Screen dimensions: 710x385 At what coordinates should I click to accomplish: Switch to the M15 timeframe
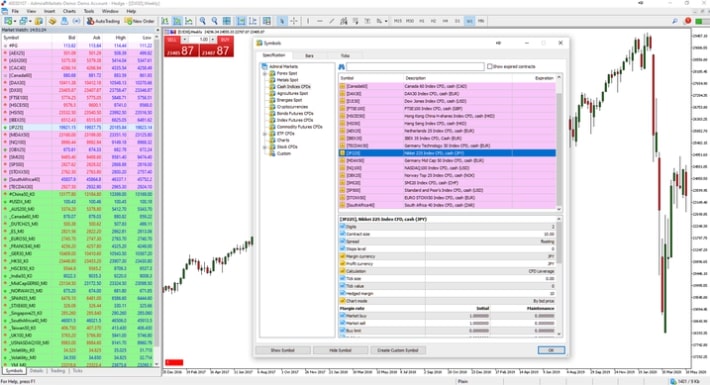[398, 21]
